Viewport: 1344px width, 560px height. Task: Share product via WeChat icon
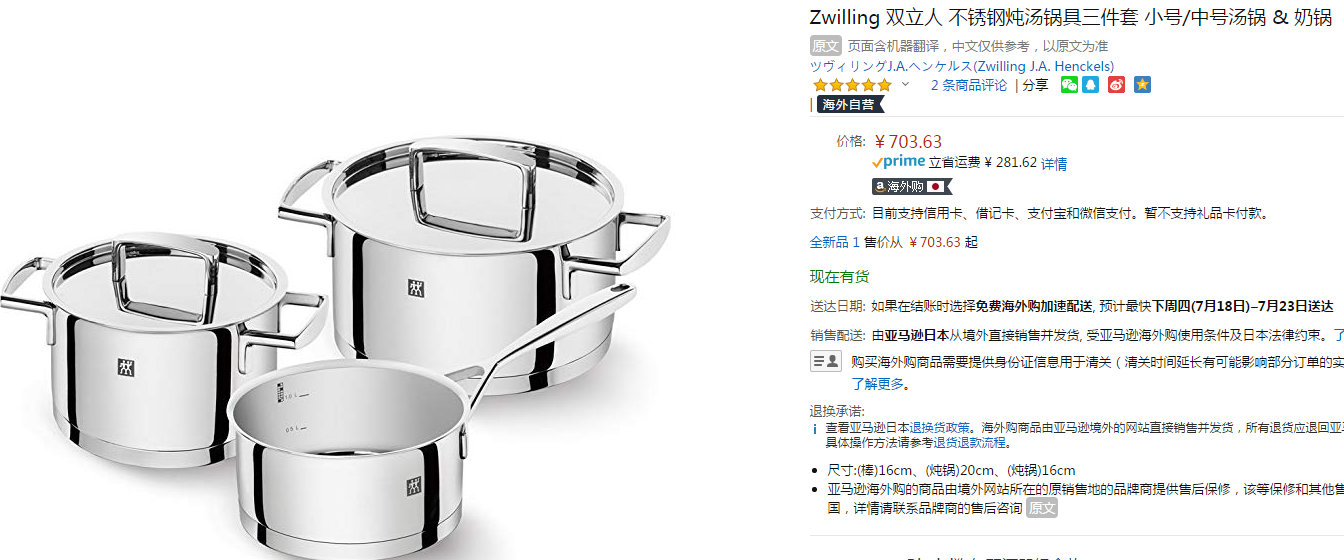click(1069, 85)
